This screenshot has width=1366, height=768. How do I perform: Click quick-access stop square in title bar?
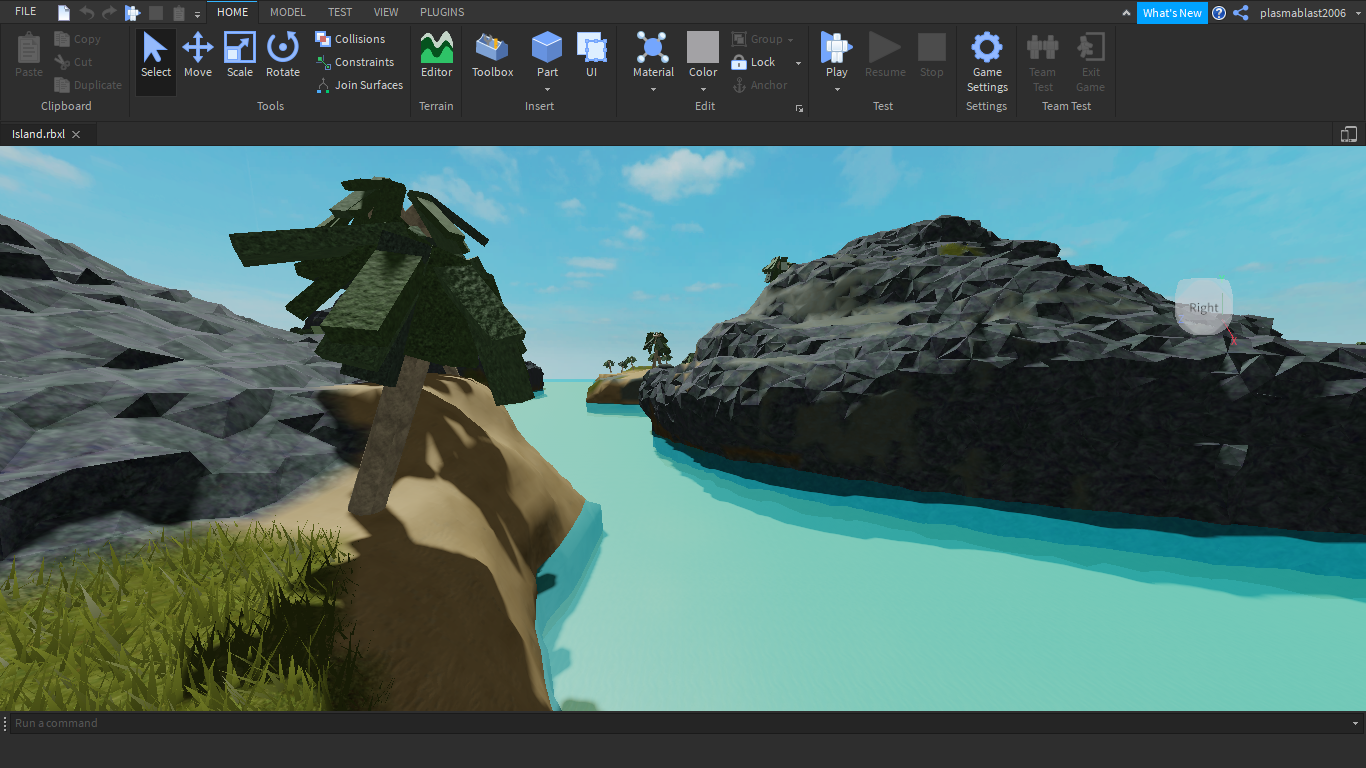(156, 13)
